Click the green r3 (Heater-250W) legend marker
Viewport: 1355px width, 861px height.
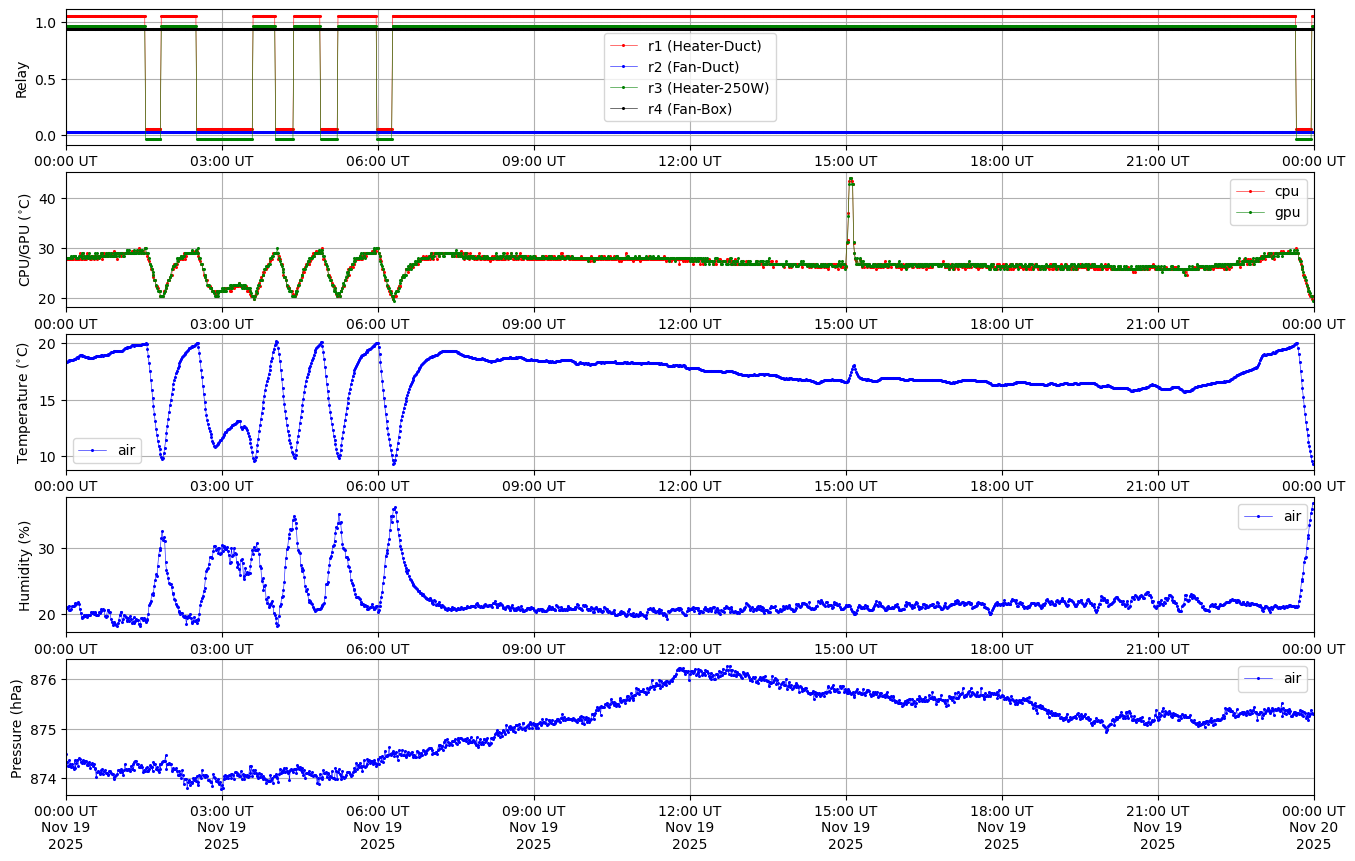tap(624, 88)
